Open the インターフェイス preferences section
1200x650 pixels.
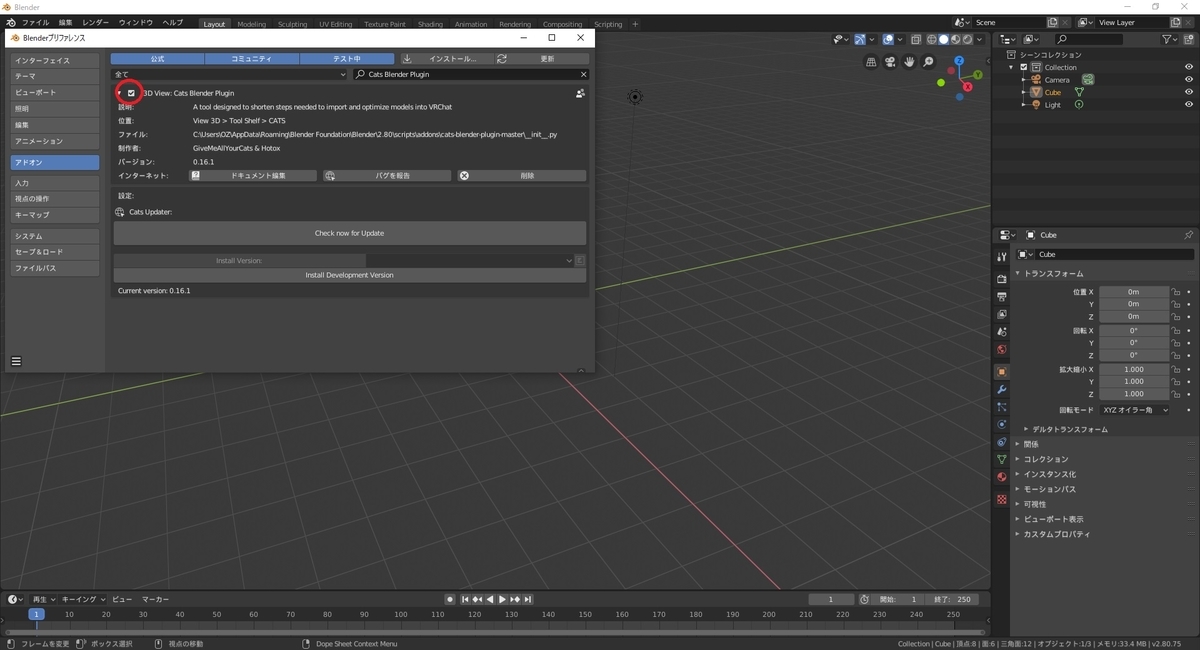[55, 60]
